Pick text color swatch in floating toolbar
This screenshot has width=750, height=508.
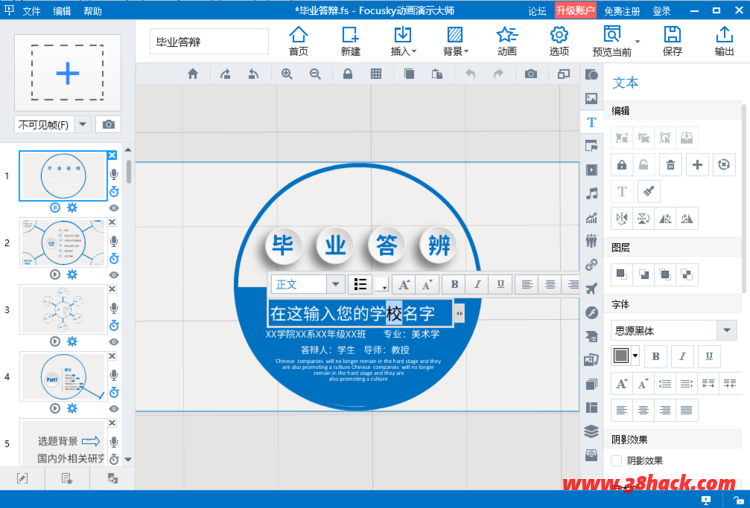381,285
